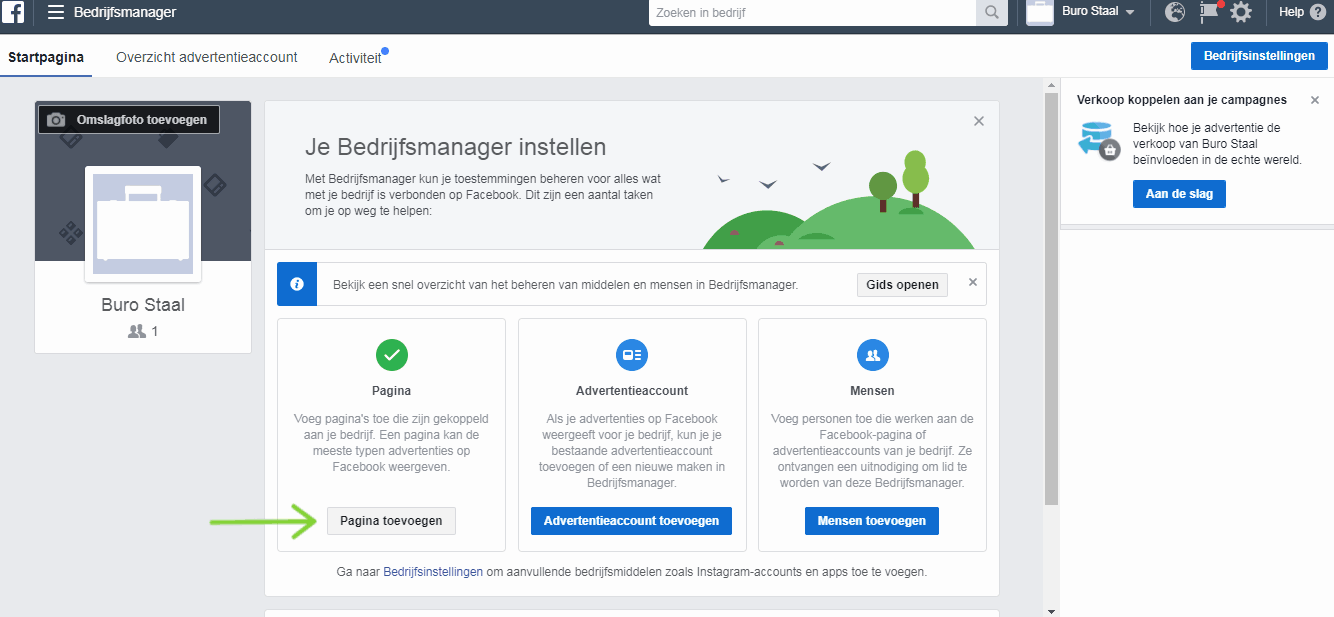Click the scrollbar up arrow
The height and width of the screenshot is (617, 1334).
[x=1050, y=85]
